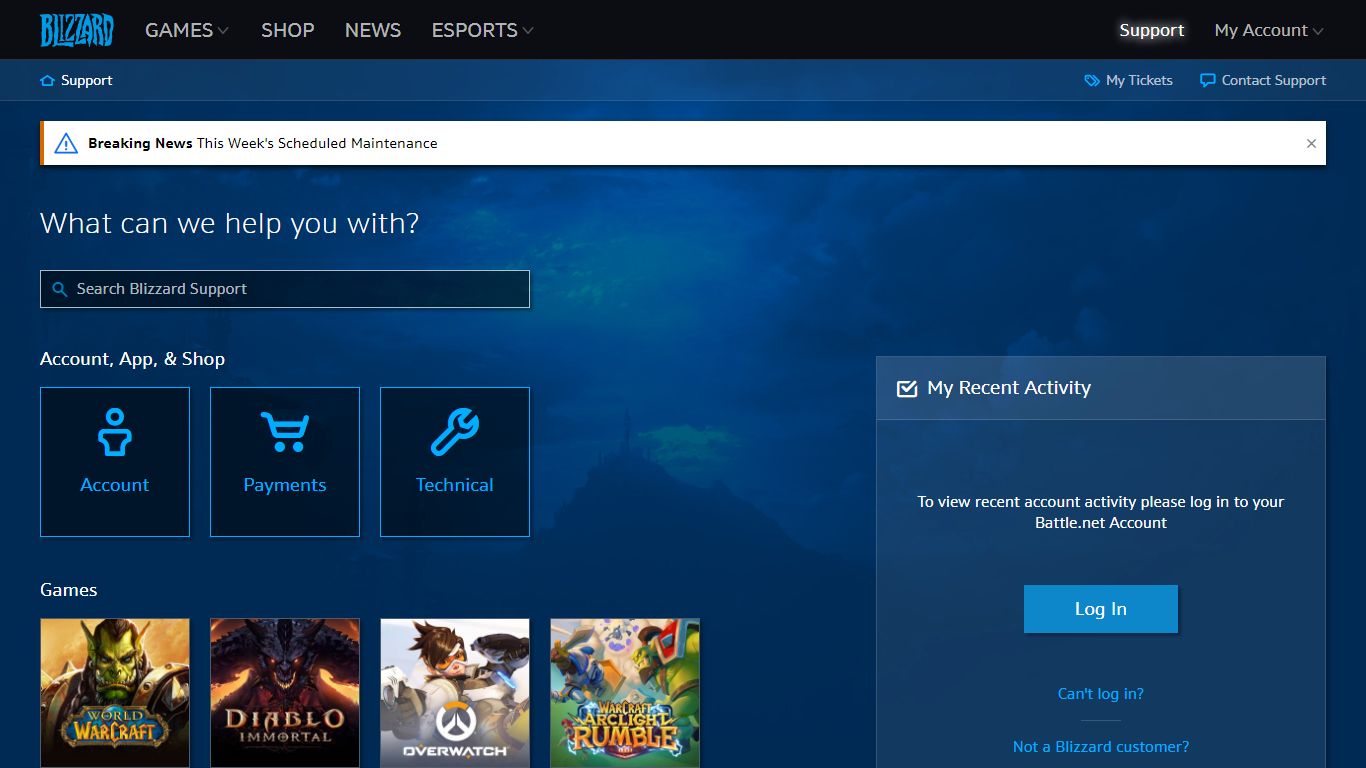The image size is (1366, 768).
Task: Click the My Tickets tag icon
Action: [x=1092, y=80]
